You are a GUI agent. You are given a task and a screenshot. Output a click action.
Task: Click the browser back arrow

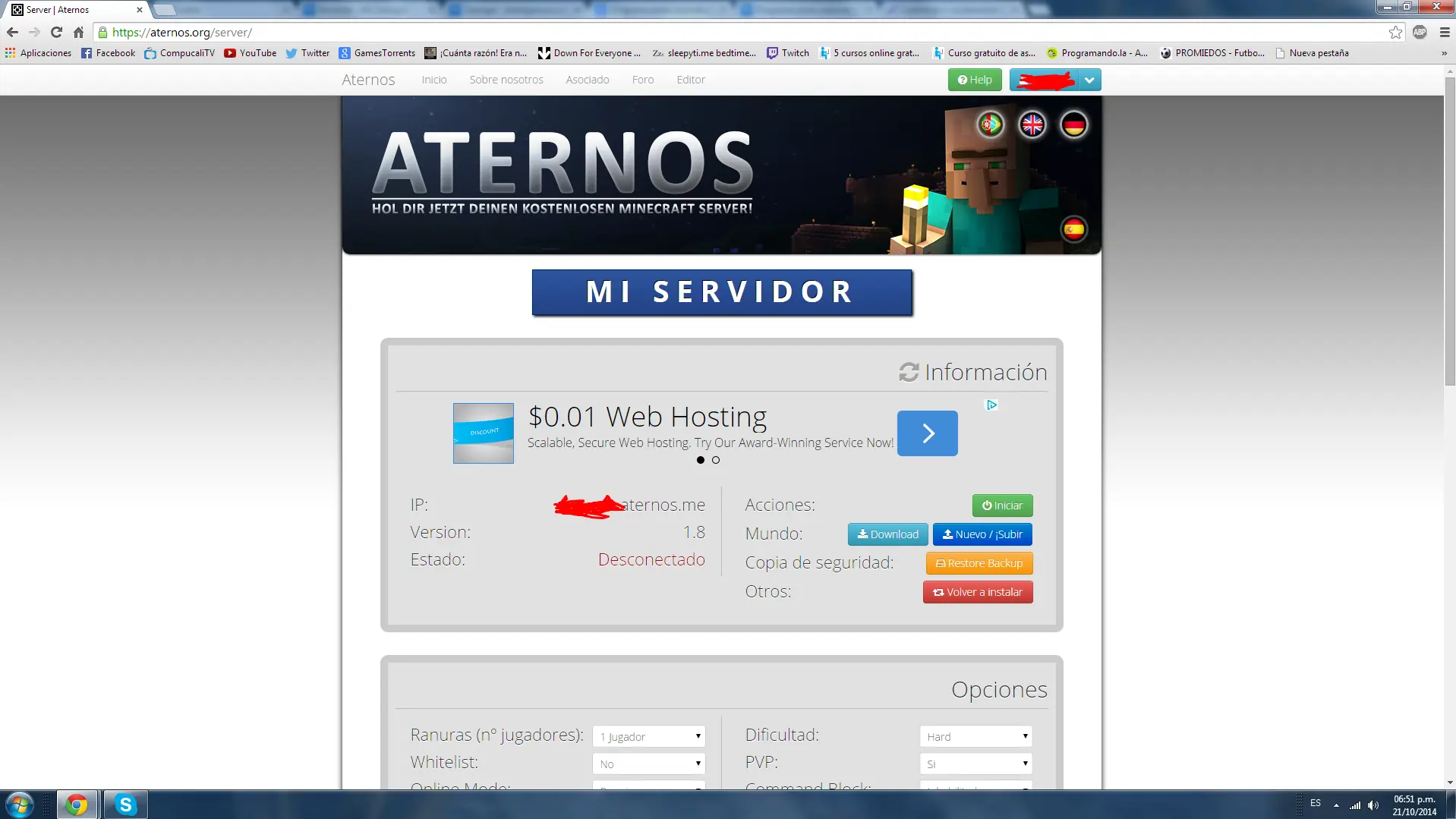[x=12, y=33]
